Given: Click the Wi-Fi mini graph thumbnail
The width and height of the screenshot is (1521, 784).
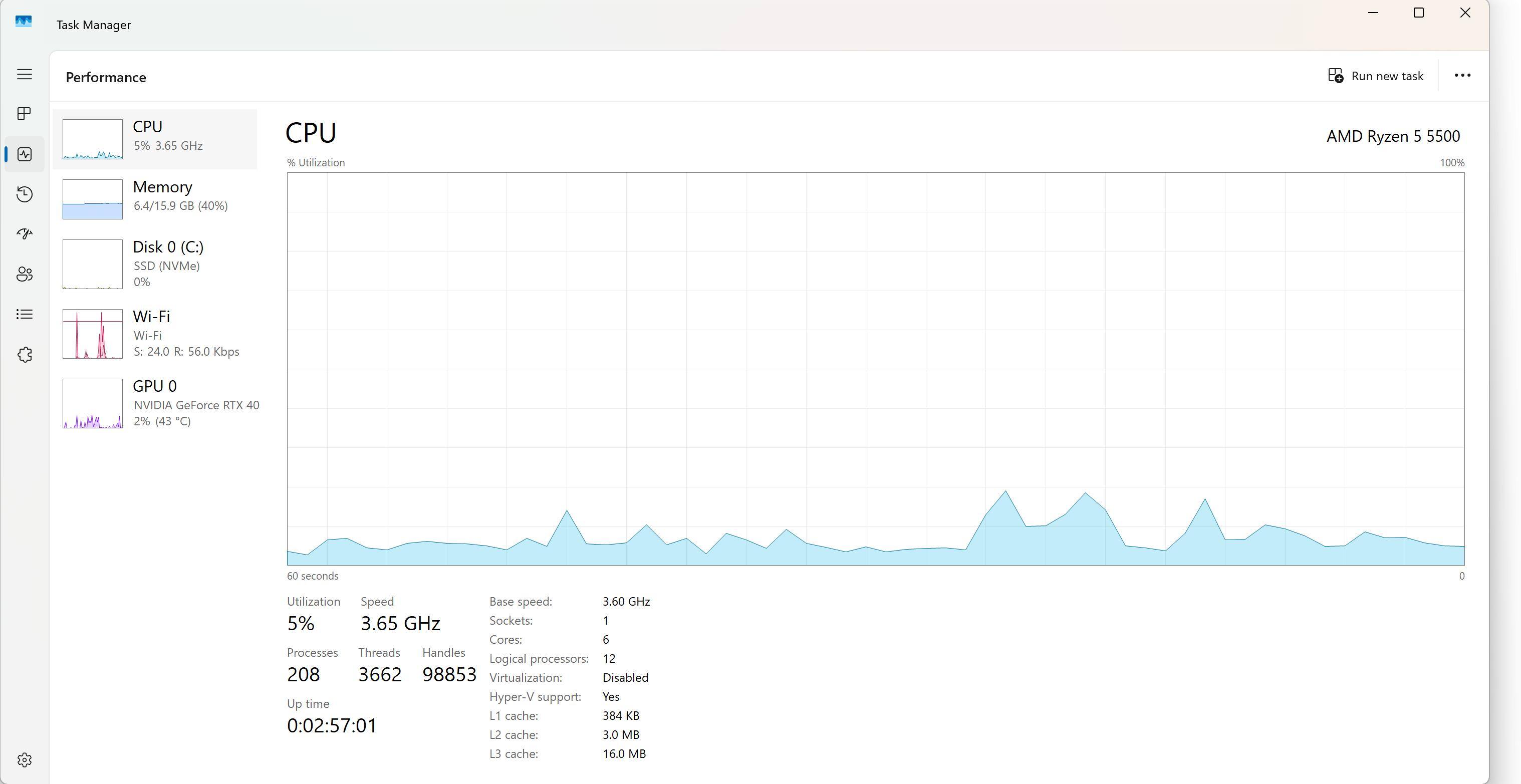Looking at the screenshot, I should (93, 334).
